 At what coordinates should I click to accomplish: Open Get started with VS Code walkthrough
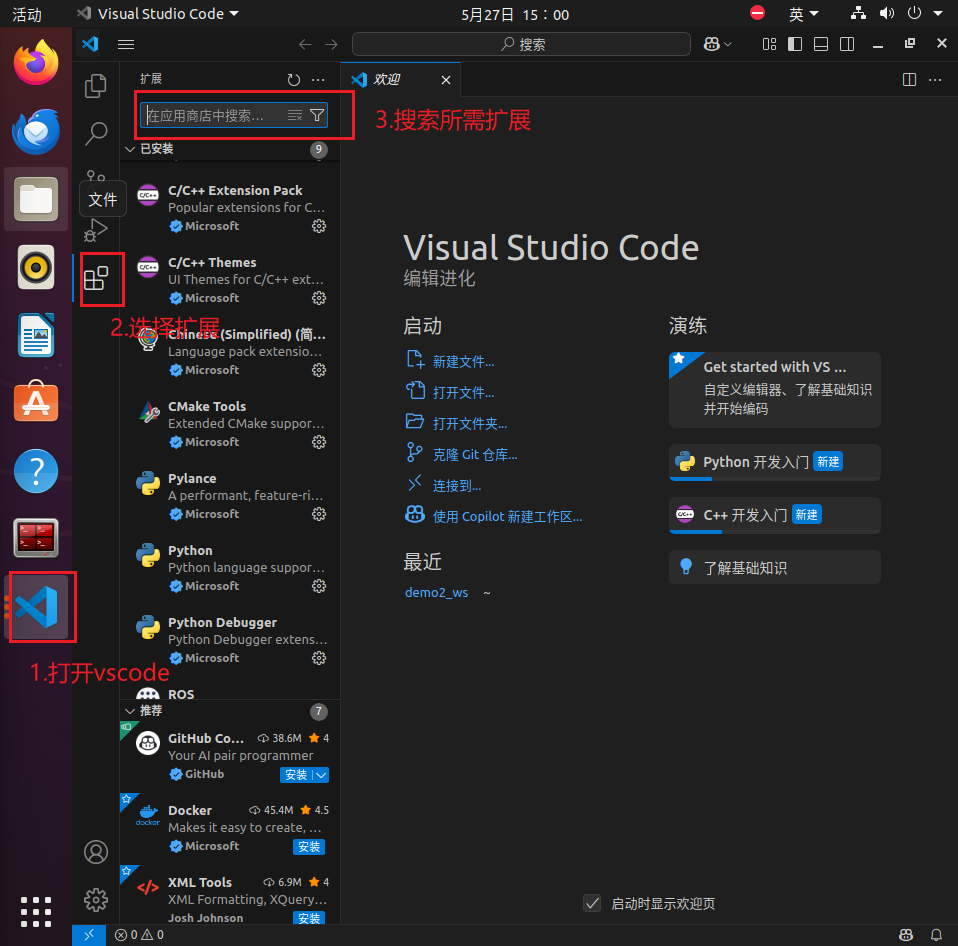pos(775,390)
